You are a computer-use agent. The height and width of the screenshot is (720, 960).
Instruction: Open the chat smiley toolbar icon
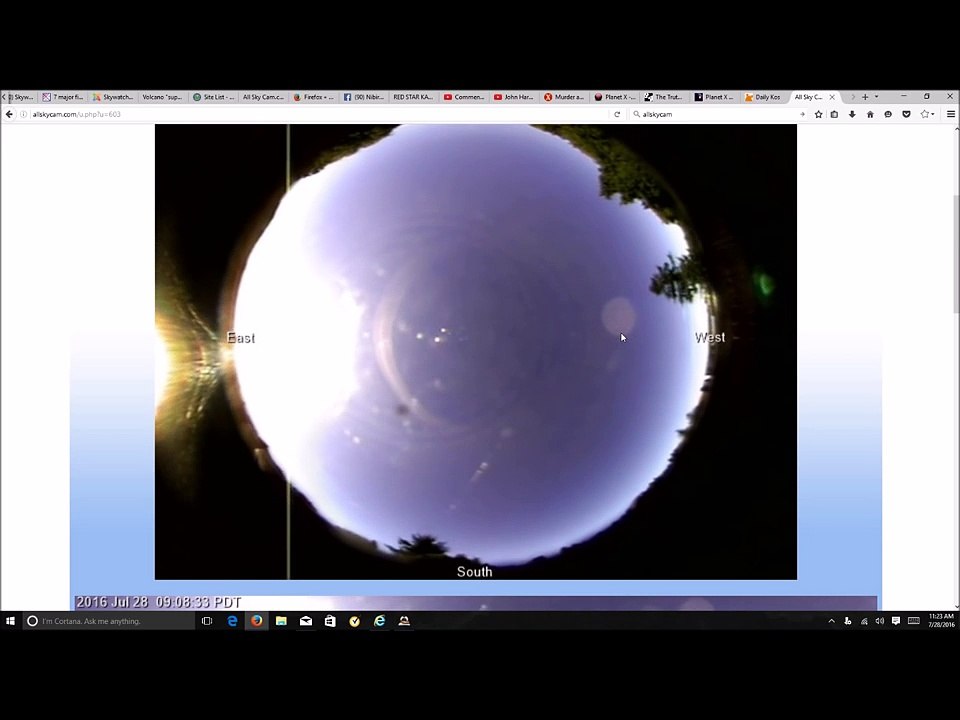888,114
